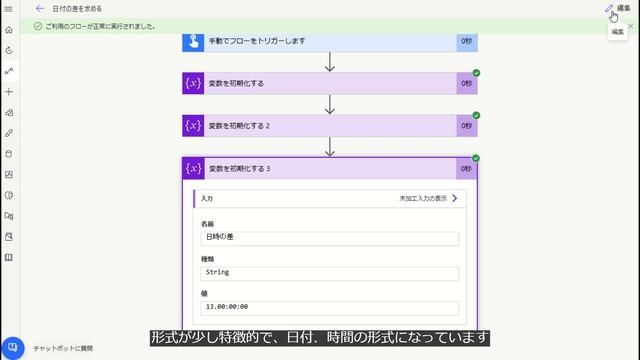This screenshot has height=360, width=640.
Task: Dismiss the success notification banner
Action: [x=631, y=26]
